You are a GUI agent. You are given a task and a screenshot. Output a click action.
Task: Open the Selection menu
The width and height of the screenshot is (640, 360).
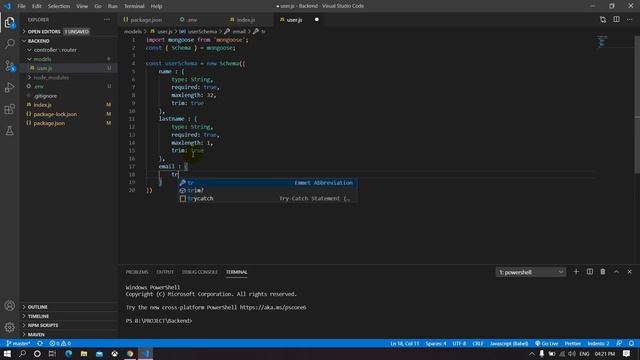point(59,6)
